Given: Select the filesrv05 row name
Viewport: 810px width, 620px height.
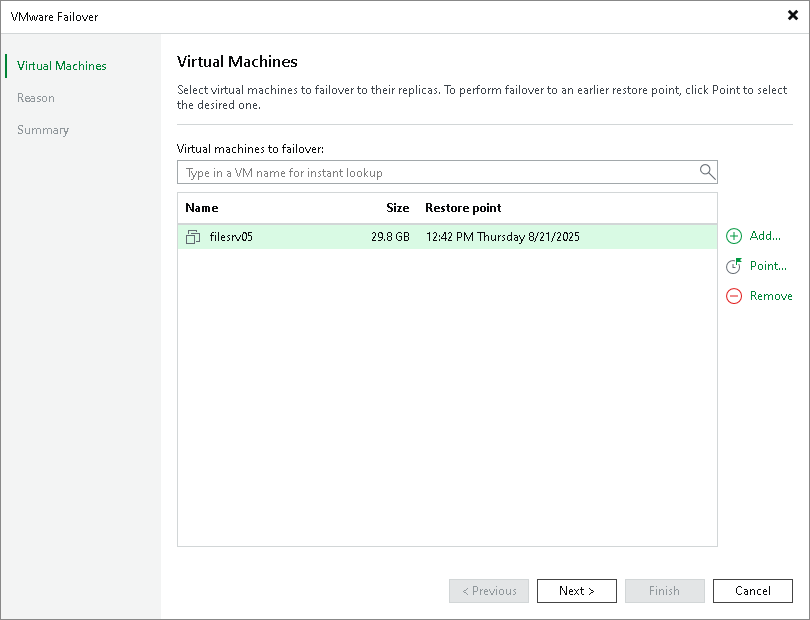Looking at the screenshot, I should [x=231, y=237].
